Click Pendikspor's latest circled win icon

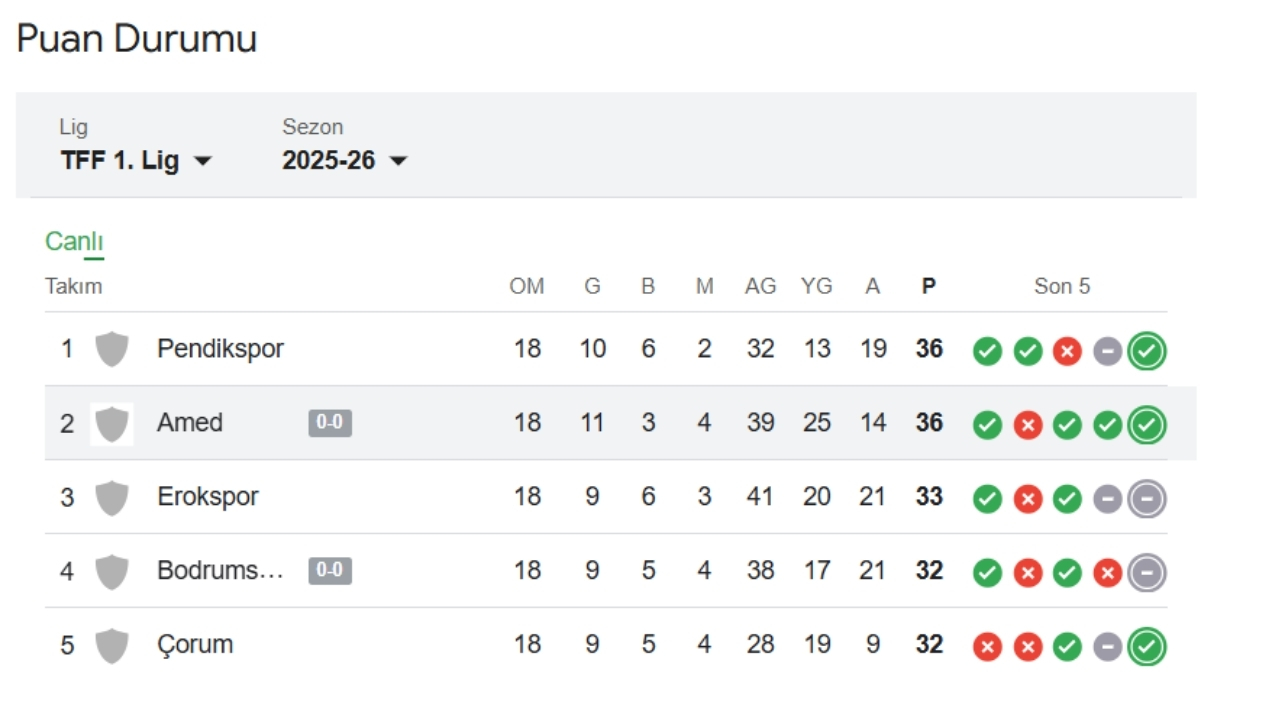coord(1147,351)
